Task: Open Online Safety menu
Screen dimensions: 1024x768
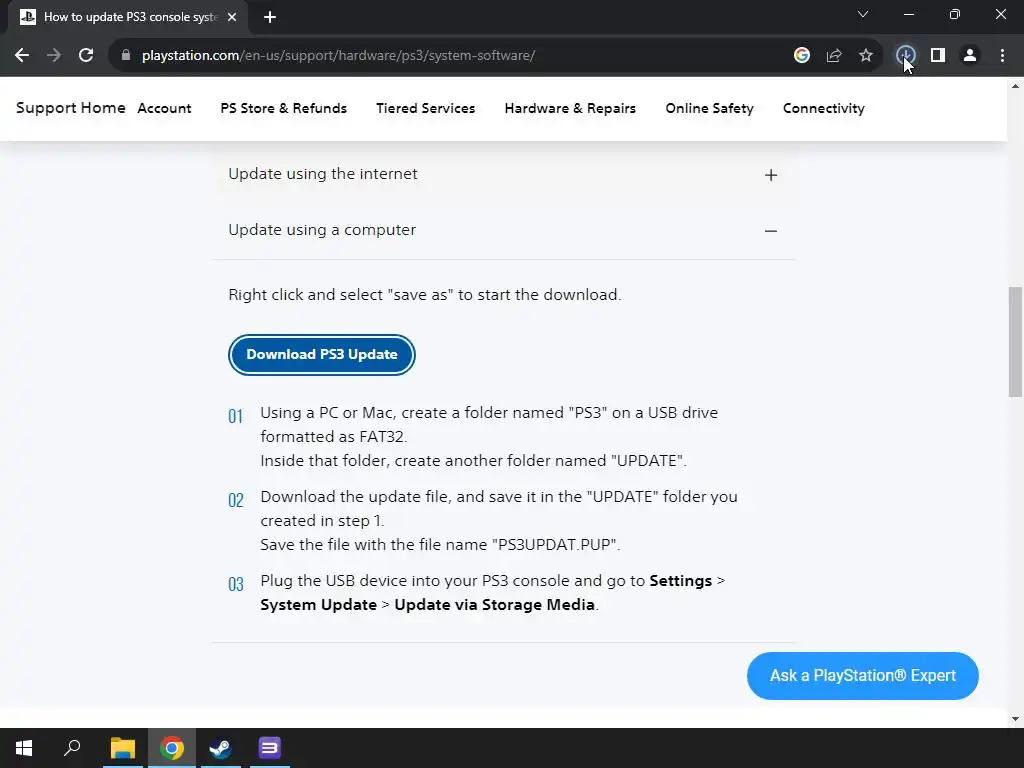Action: (709, 108)
